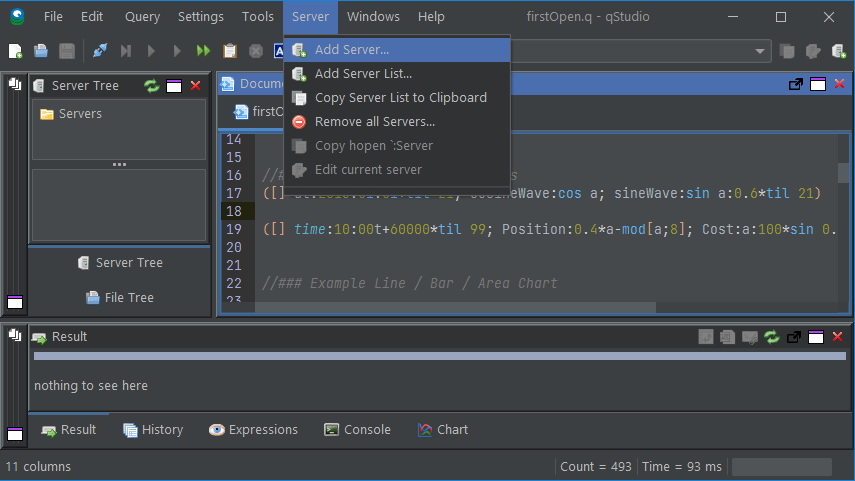Click stacked windows icon beside Server Tree
The image size is (855, 481).
pyautogui.click(x=15, y=84)
